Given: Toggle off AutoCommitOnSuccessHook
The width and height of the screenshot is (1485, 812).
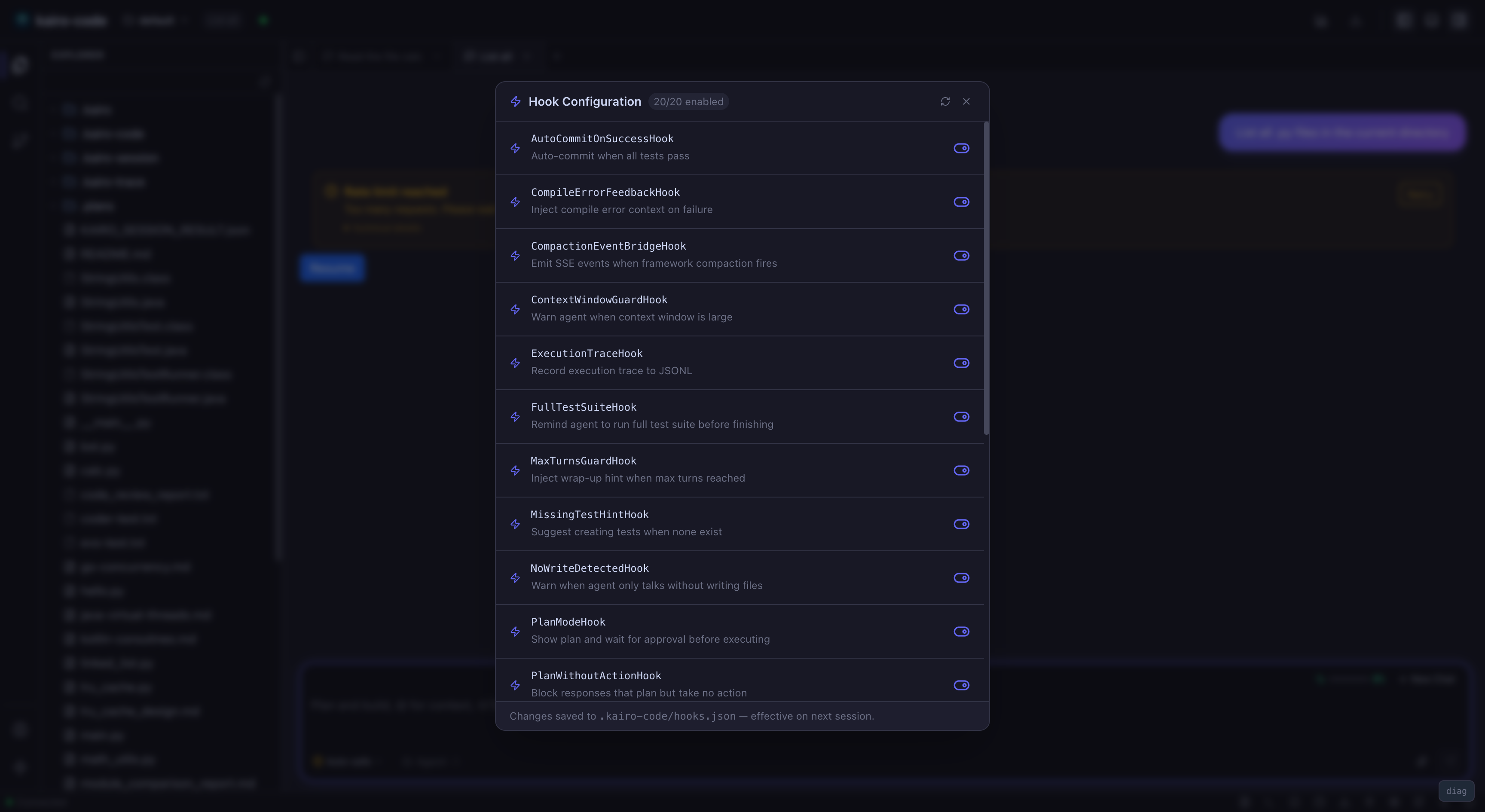Looking at the screenshot, I should (x=961, y=148).
